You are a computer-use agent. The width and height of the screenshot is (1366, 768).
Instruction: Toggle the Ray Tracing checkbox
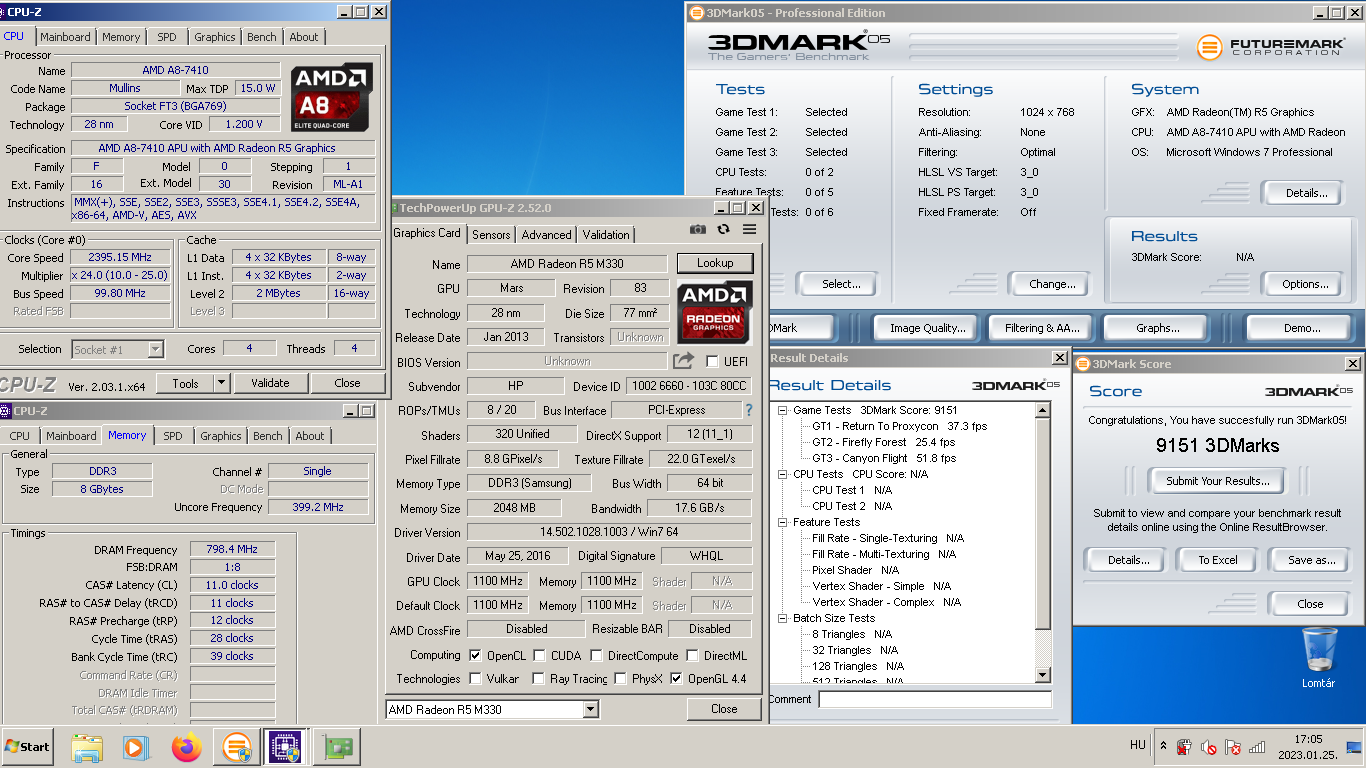539,679
